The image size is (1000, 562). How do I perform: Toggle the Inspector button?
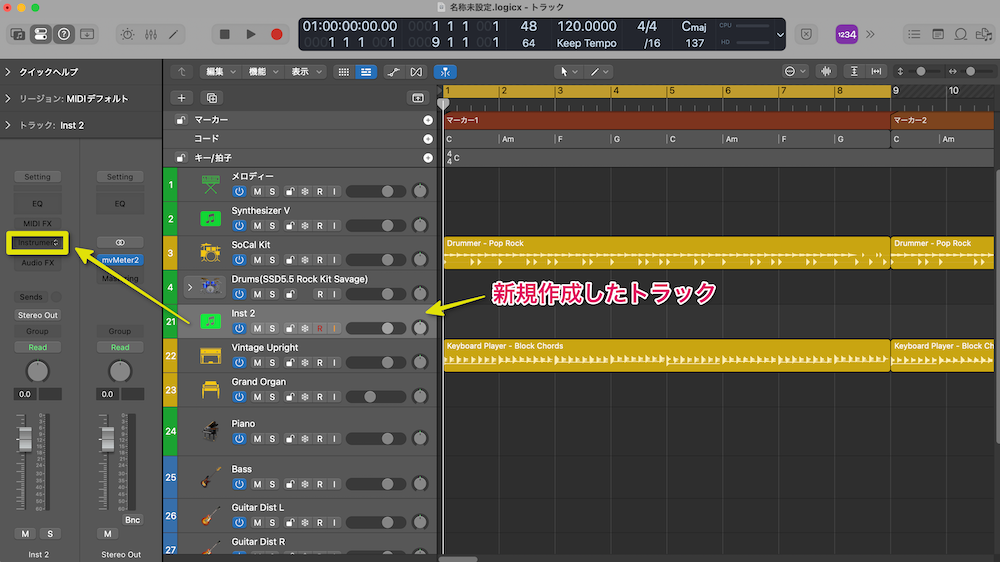coord(40,34)
